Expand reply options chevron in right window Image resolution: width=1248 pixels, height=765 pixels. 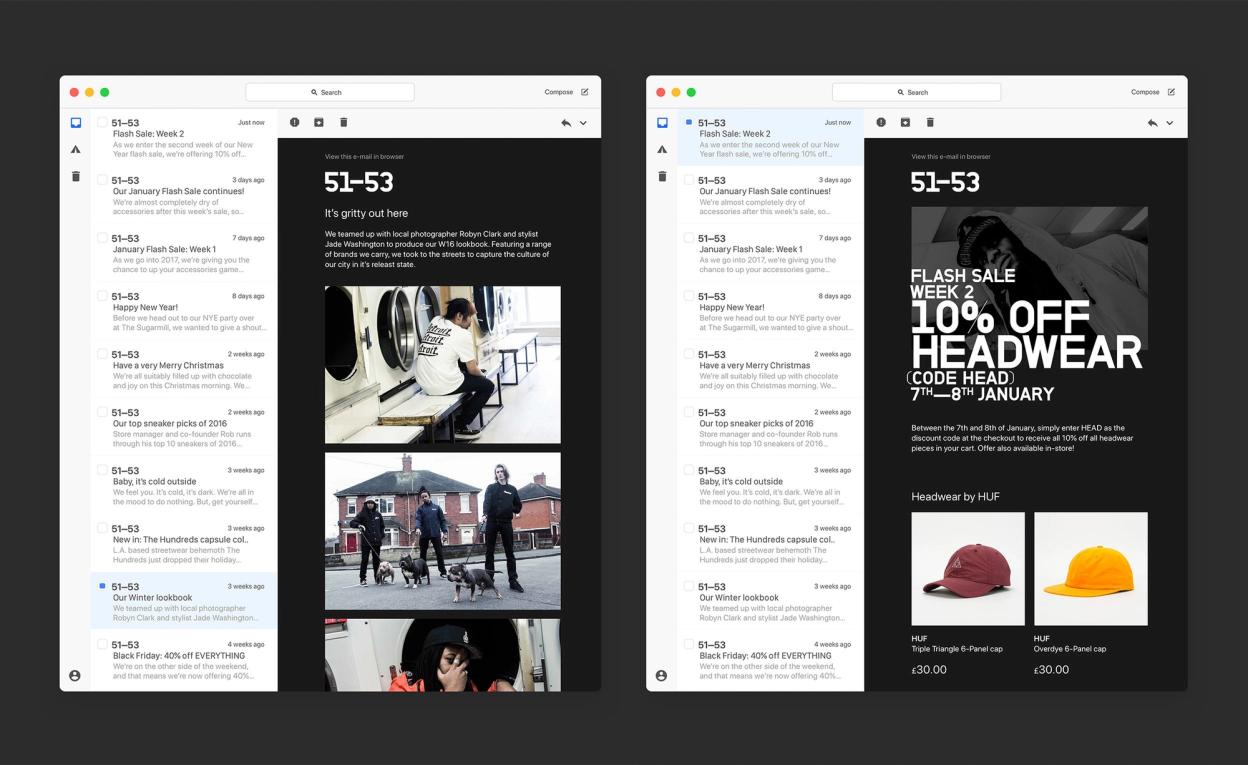1170,123
